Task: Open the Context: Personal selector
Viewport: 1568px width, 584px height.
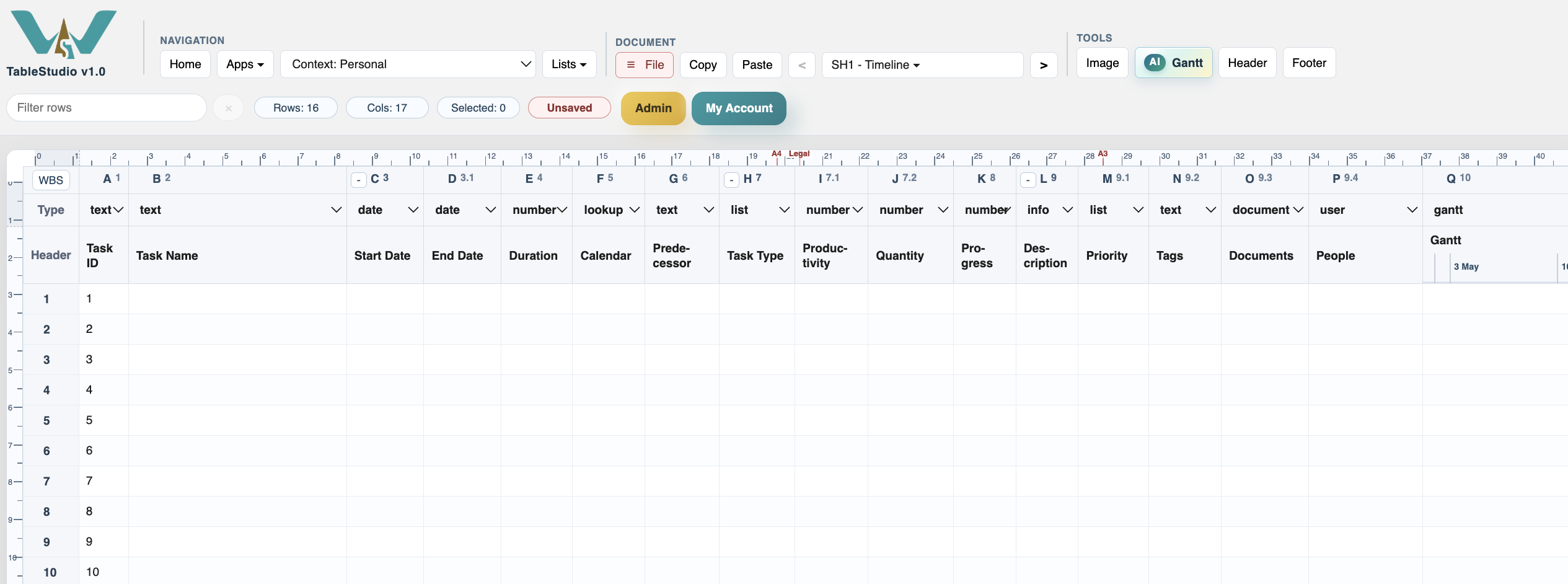Action: click(x=408, y=64)
